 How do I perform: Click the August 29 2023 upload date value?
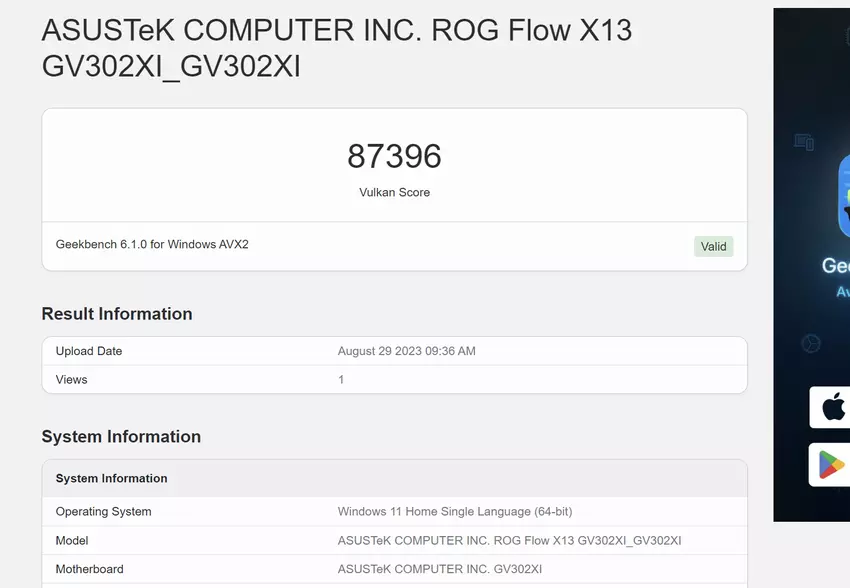(406, 351)
